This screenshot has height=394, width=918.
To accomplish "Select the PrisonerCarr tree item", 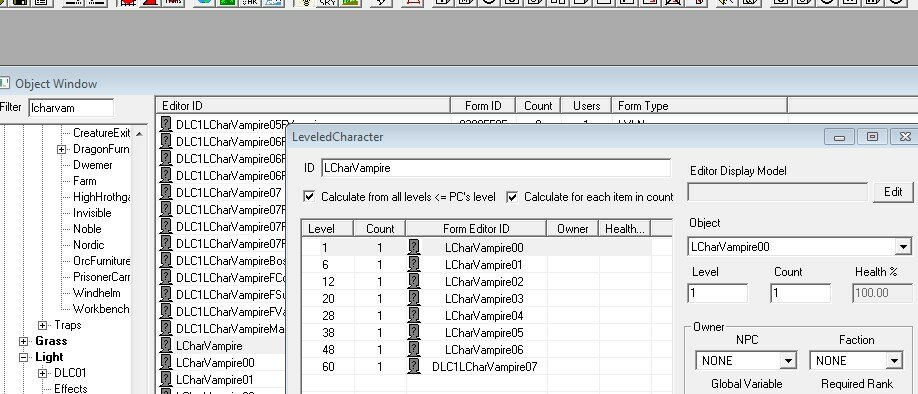I will pos(101,277).
